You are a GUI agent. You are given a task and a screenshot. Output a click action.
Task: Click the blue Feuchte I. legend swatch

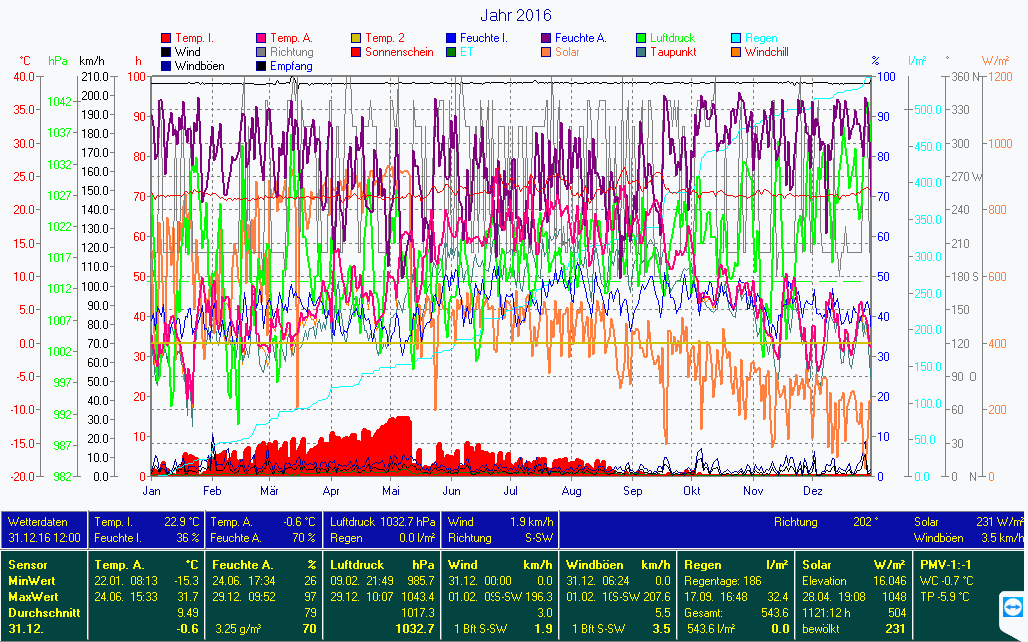pyautogui.click(x=452, y=38)
